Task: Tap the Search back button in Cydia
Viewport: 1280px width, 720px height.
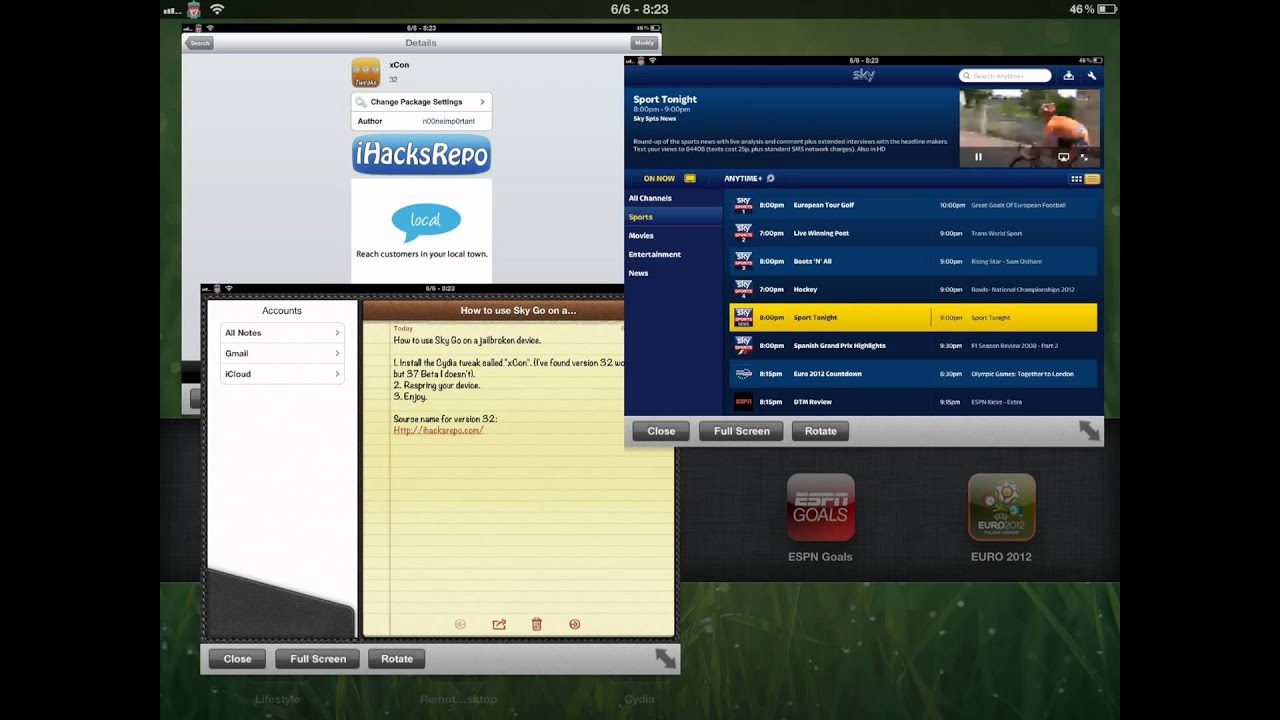Action: (x=200, y=43)
